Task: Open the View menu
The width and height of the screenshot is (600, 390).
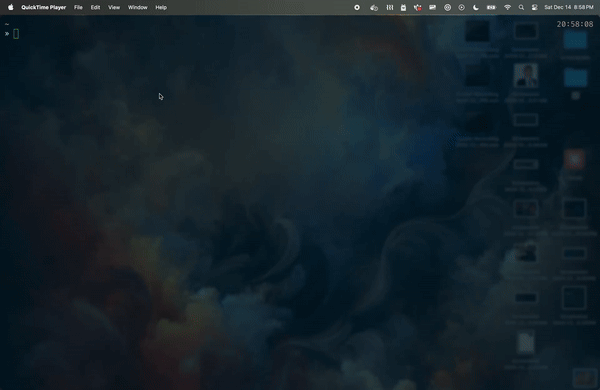Action: 114,7
